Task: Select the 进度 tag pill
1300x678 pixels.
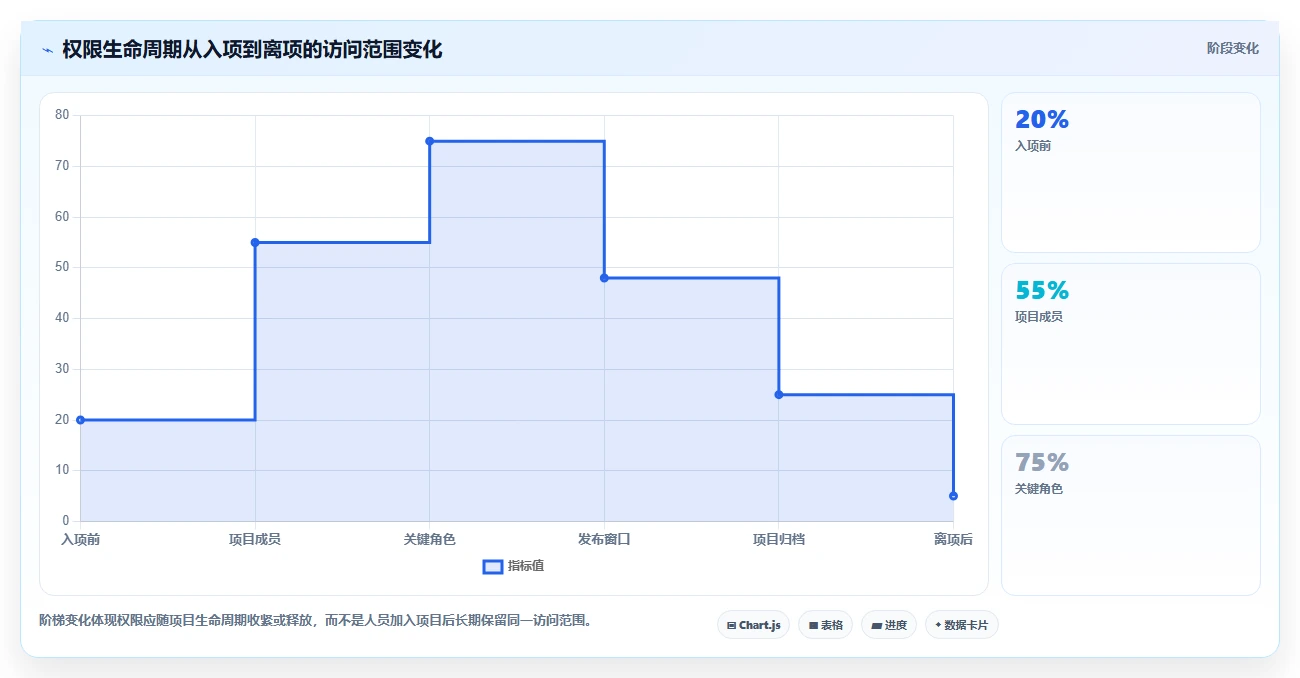Action: 888,625
